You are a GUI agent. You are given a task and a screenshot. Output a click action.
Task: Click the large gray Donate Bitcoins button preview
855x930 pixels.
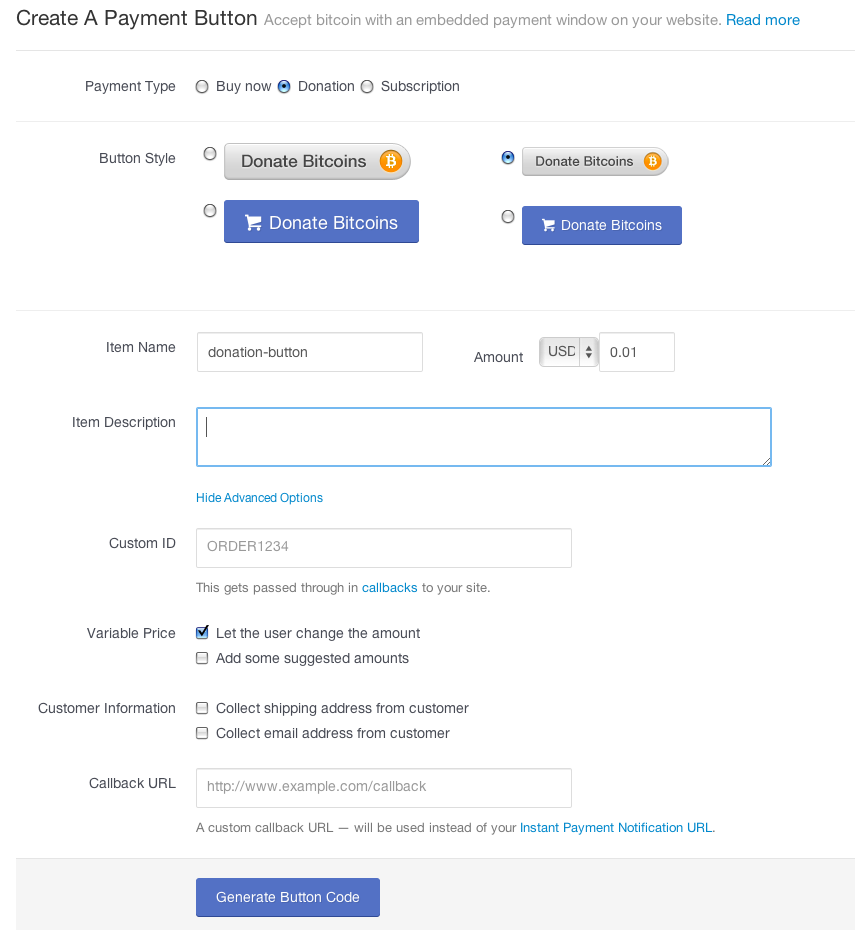(317, 161)
